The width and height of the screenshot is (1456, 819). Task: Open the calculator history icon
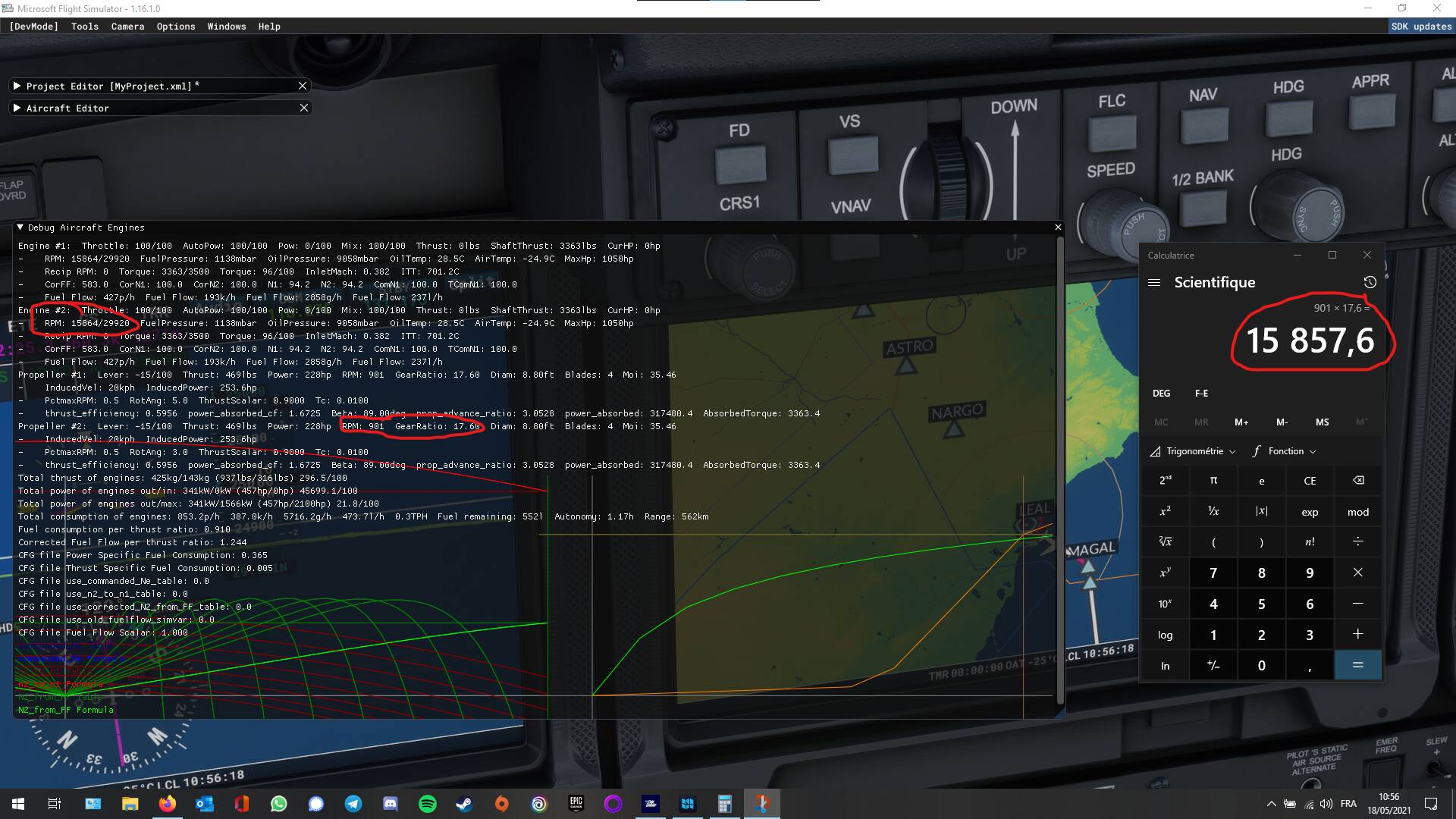(1370, 282)
